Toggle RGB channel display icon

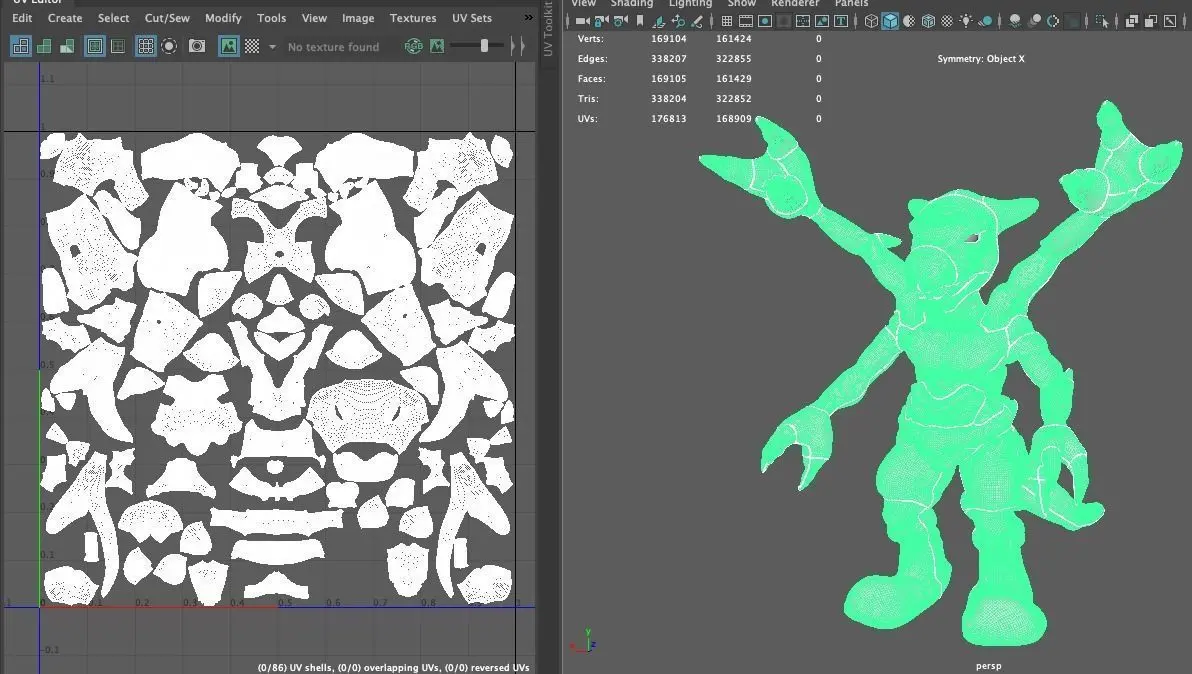coord(414,46)
